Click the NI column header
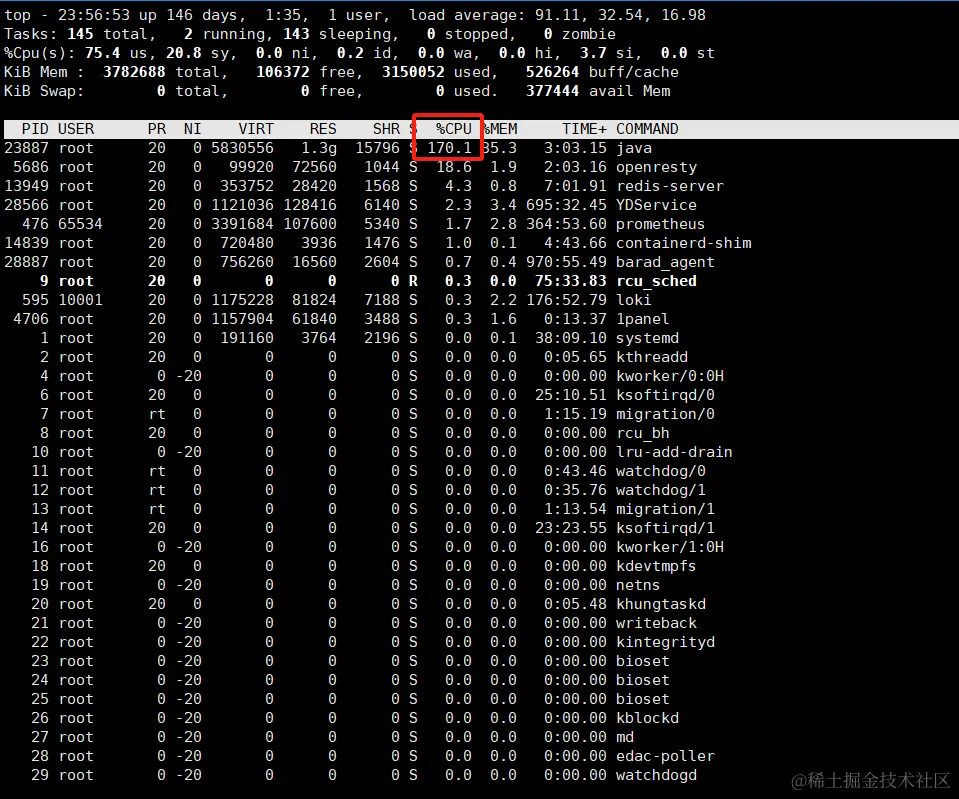959x799 pixels. [193, 129]
